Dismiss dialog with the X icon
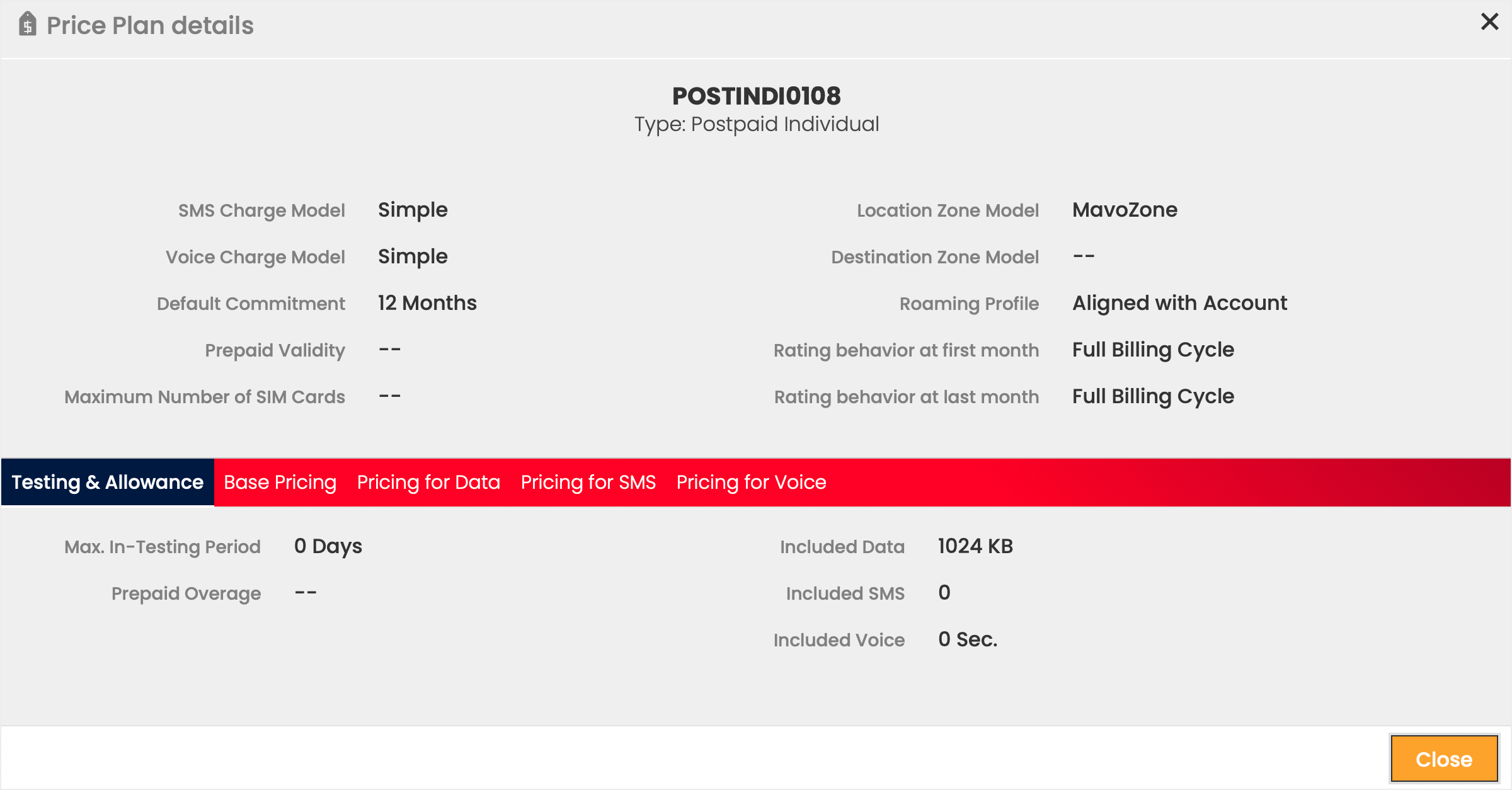Screen dimensions: 1512x790 pyautogui.click(x=1489, y=22)
